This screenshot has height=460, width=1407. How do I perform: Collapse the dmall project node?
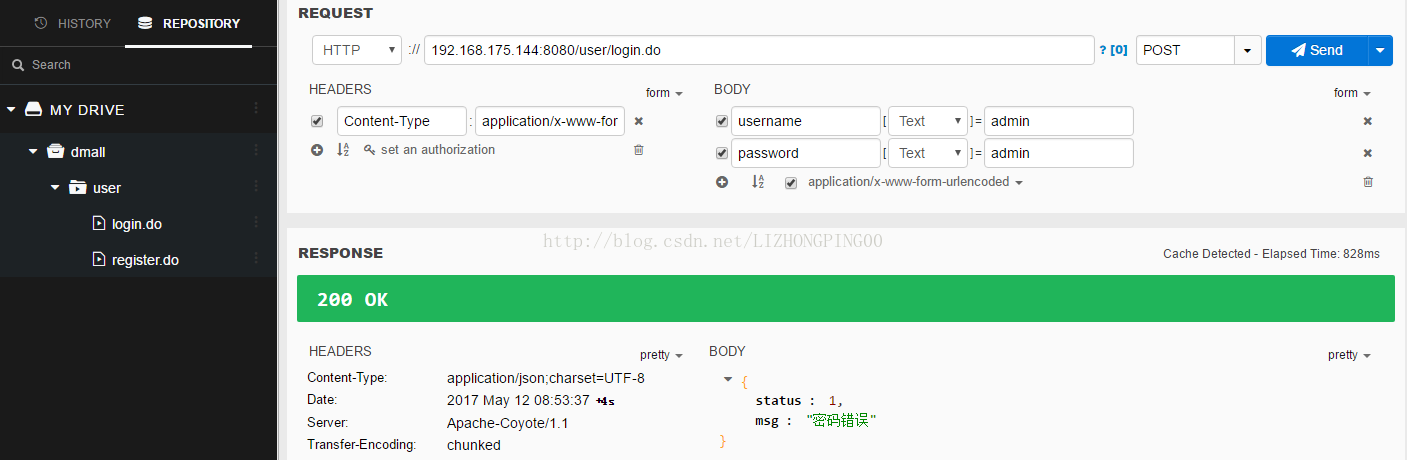(x=33, y=152)
